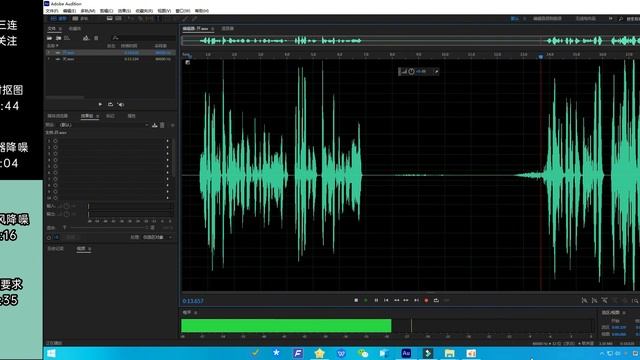This screenshot has height=360, width=640.
Task: Click the import file icon in Files panel
Action: (58, 38)
